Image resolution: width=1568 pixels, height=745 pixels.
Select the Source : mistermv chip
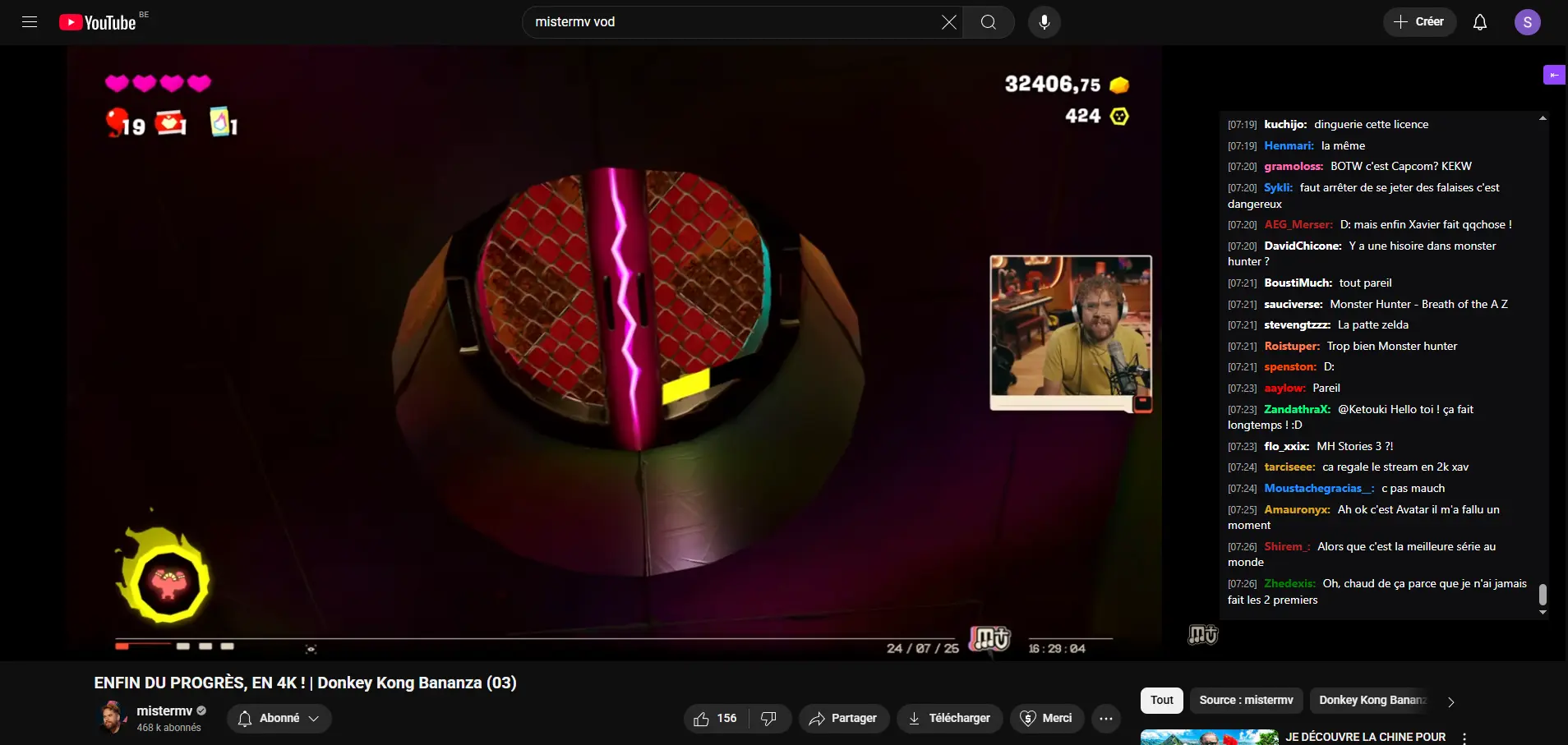(1246, 700)
